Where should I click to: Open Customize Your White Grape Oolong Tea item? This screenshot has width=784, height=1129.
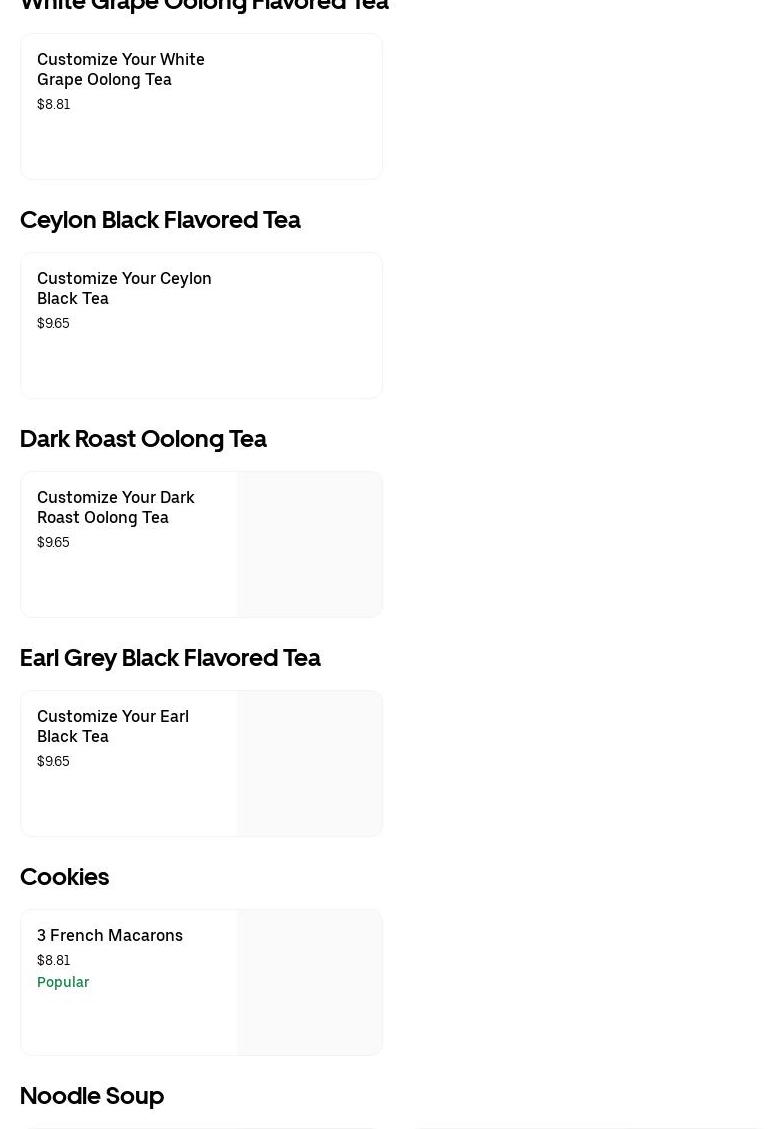121,69
